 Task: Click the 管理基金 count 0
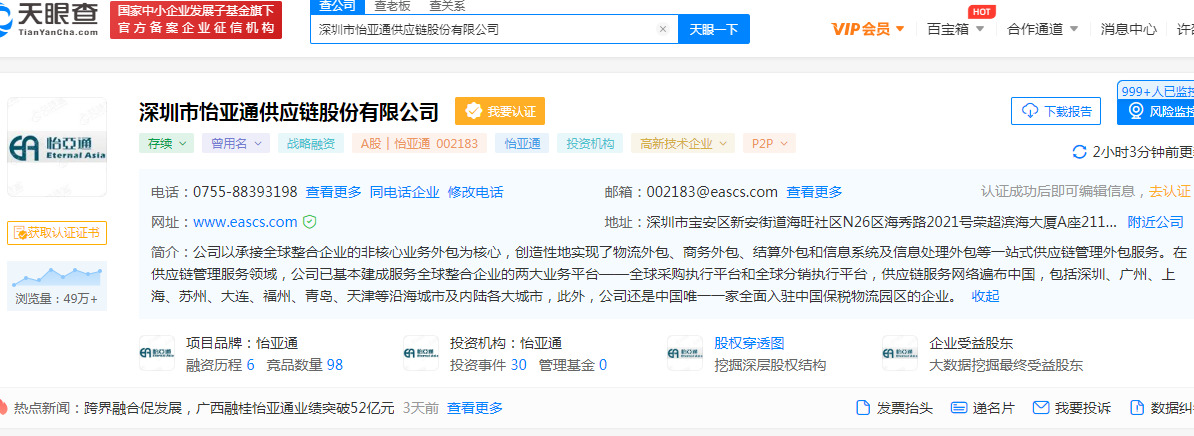603,365
